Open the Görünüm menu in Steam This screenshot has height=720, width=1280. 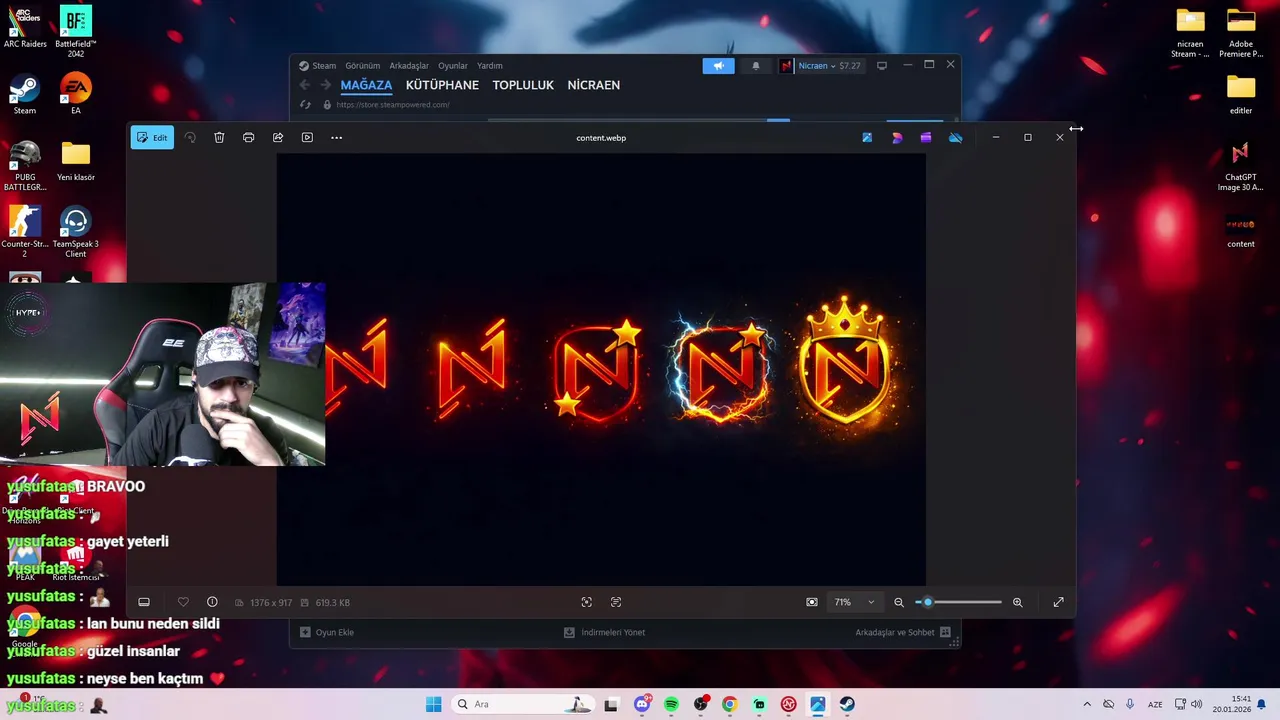click(363, 66)
